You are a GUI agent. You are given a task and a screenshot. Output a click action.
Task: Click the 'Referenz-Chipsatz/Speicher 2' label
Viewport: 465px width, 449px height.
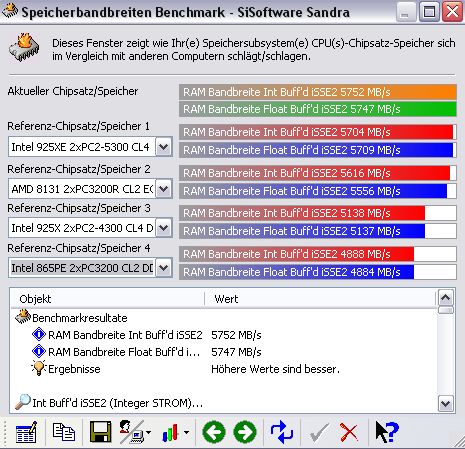(79, 169)
